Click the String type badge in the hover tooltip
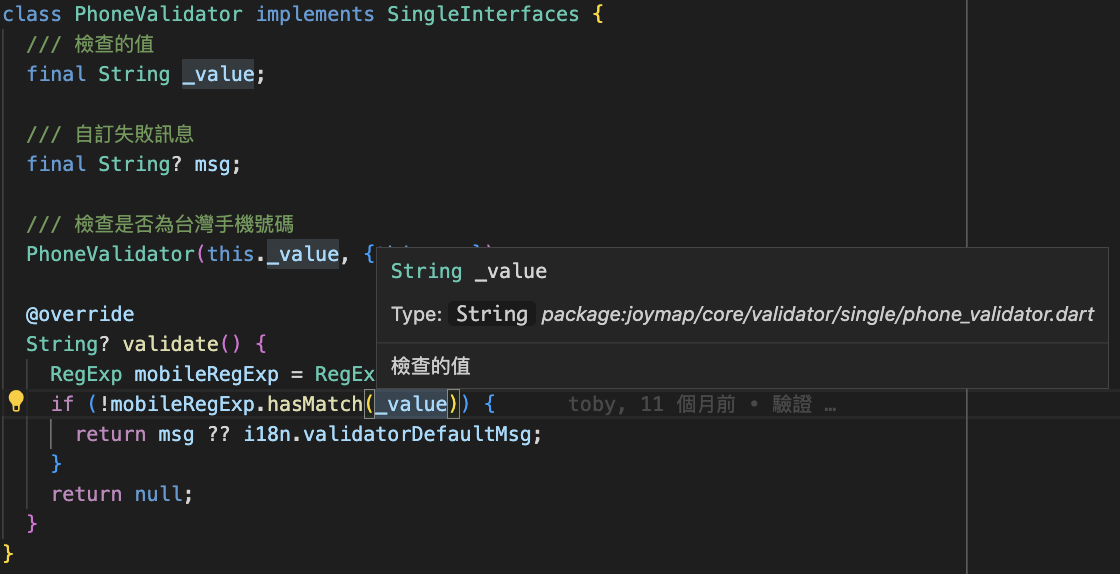 [492, 314]
